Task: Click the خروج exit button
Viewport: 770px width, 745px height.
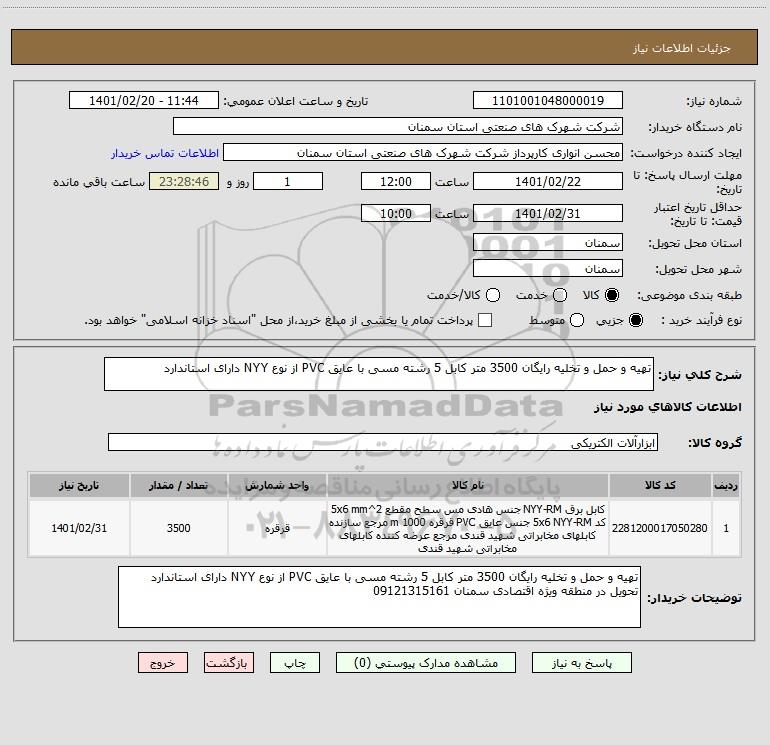Action: (x=163, y=663)
